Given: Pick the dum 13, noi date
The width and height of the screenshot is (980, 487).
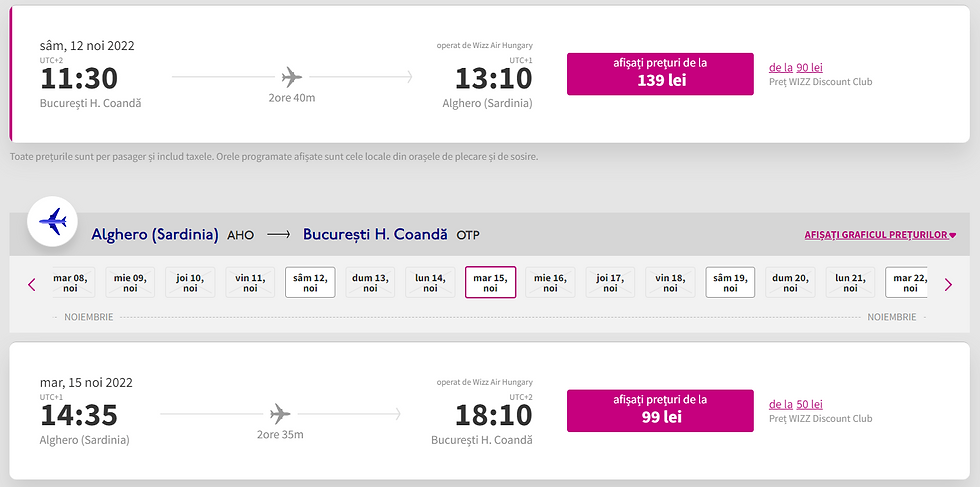Looking at the screenshot, I should [370, 282].
